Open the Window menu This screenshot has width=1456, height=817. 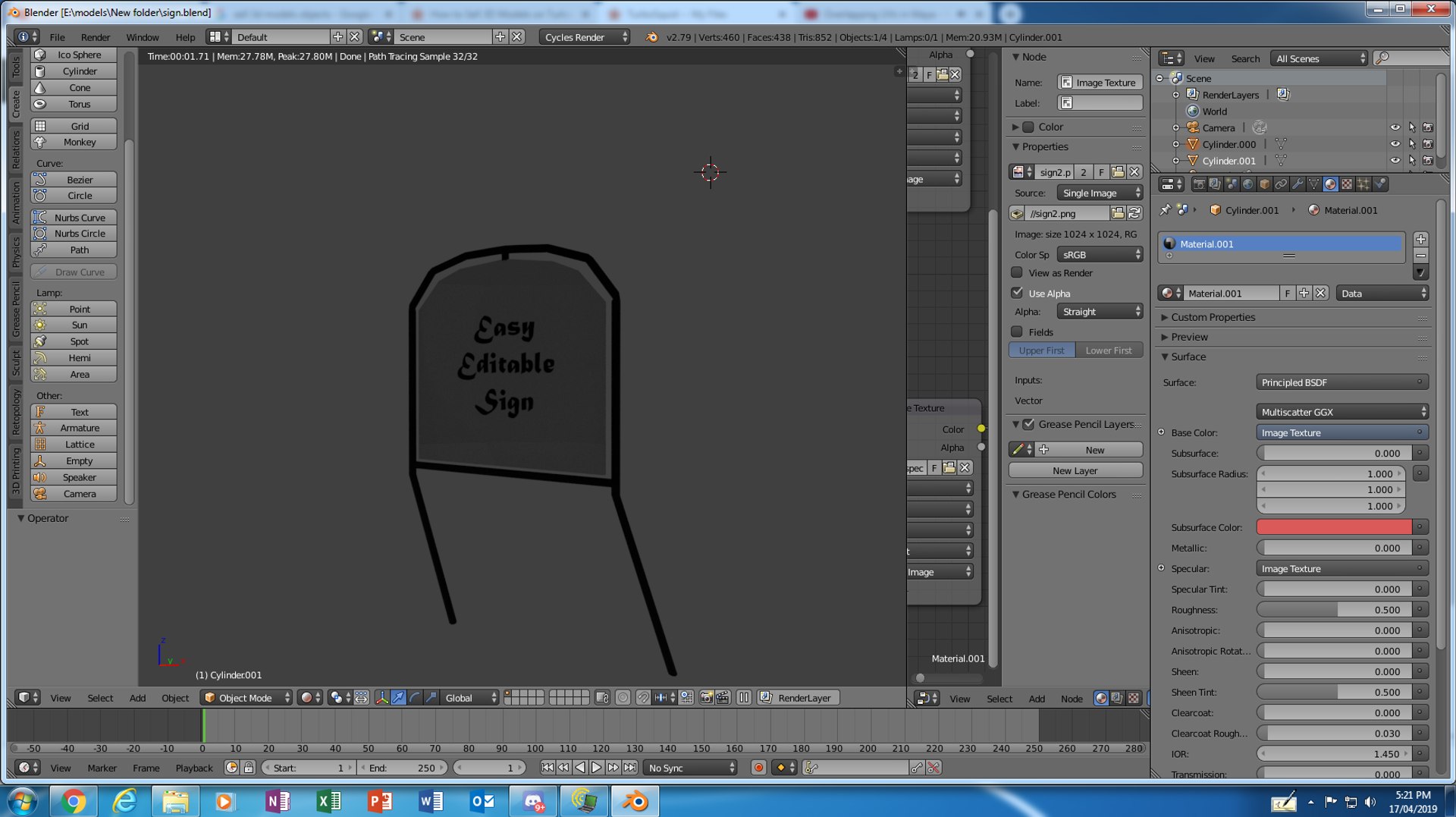pos(142,37)
